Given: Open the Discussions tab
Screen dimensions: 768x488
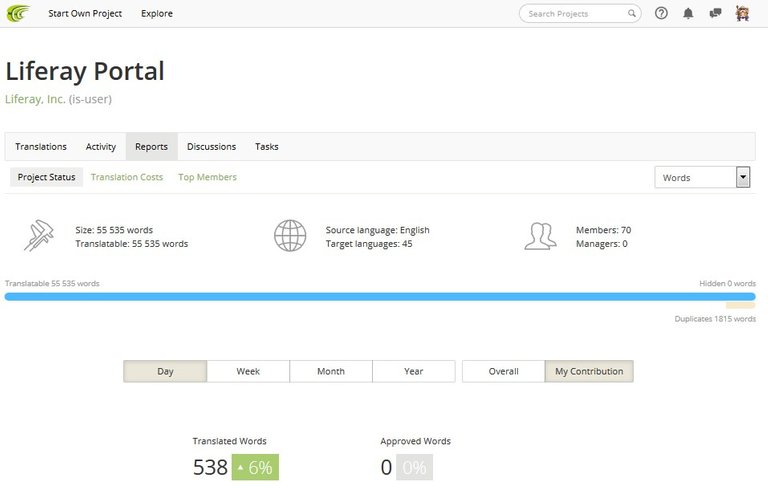Looking at the screenshot, I should (x=211, y=146).
